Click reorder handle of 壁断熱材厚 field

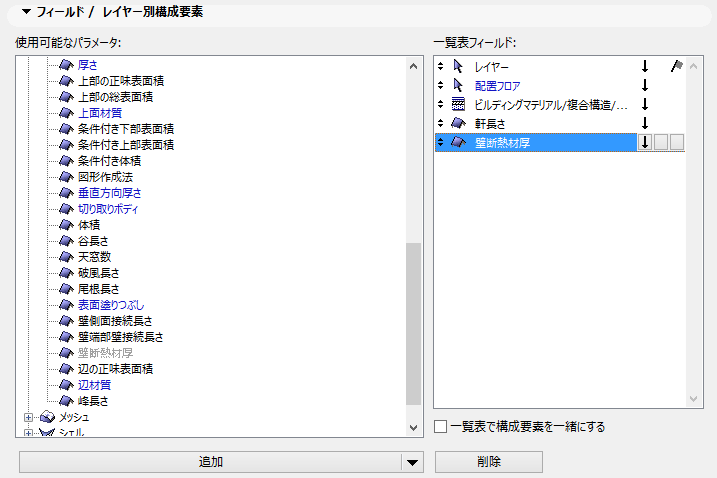440,142
